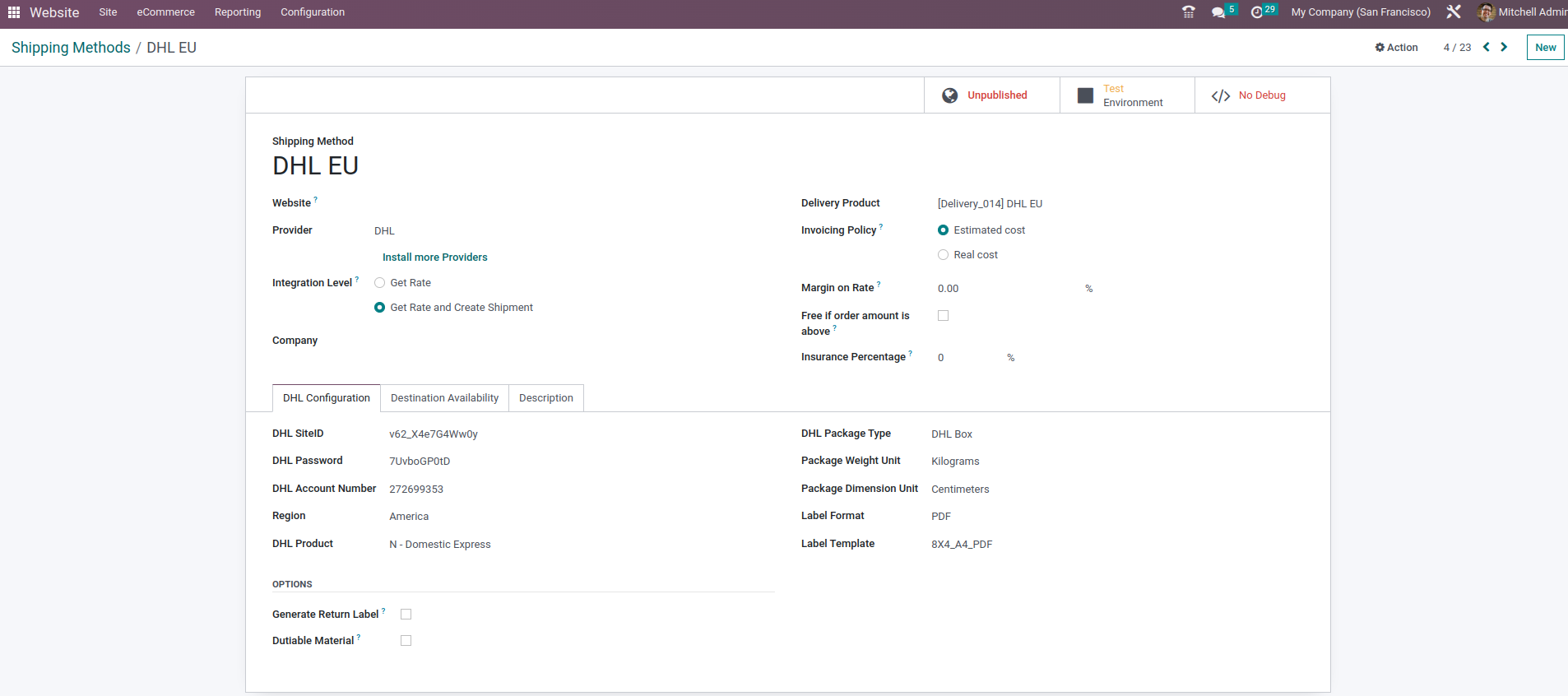1568x696 pixels.
Task: Select the Get Rate radio option
Action: coord(379,283)
